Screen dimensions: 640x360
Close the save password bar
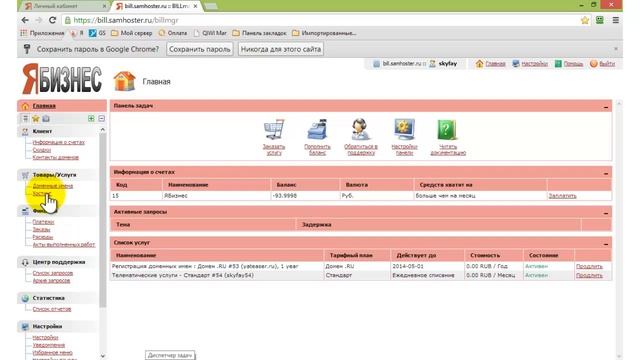point(616,49)
